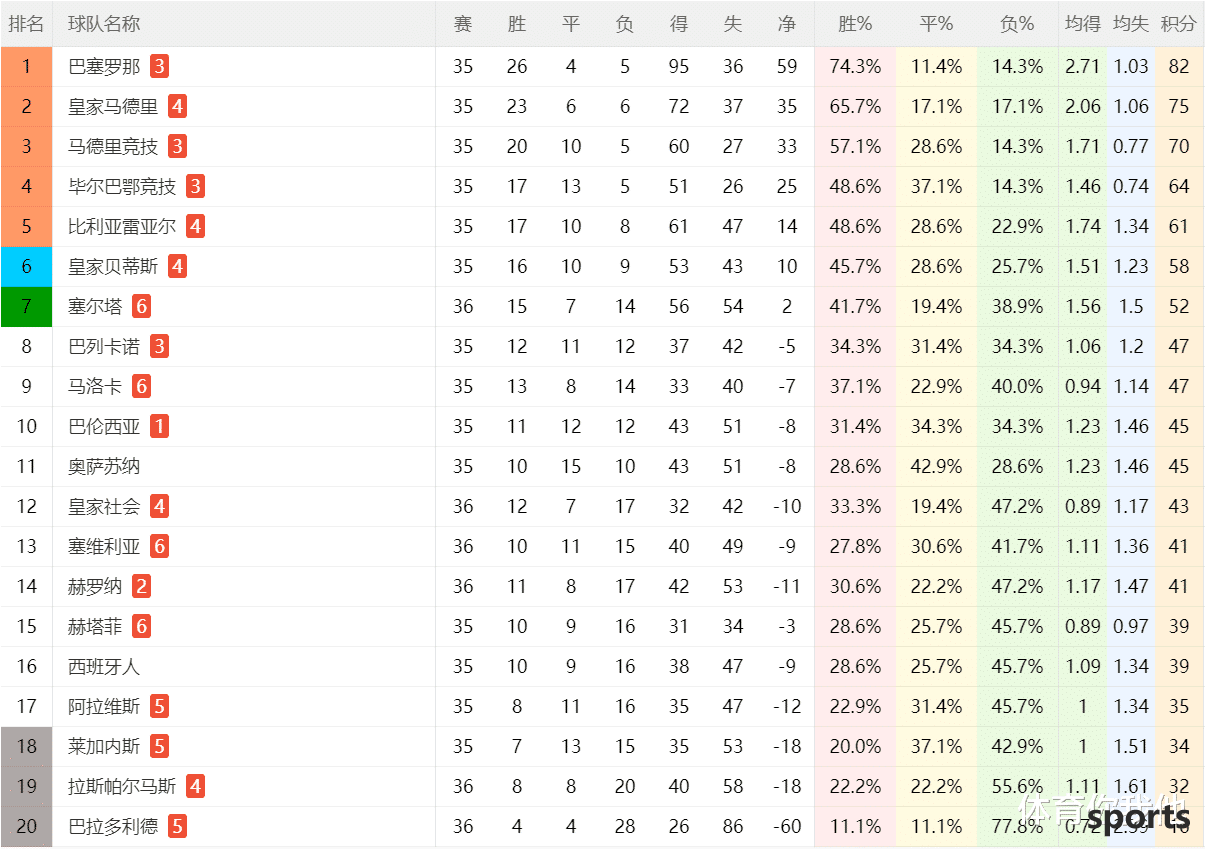Open the 马德里竞技 team link
This screenshot has height=849, width=1205.
[x=113, y=147]
